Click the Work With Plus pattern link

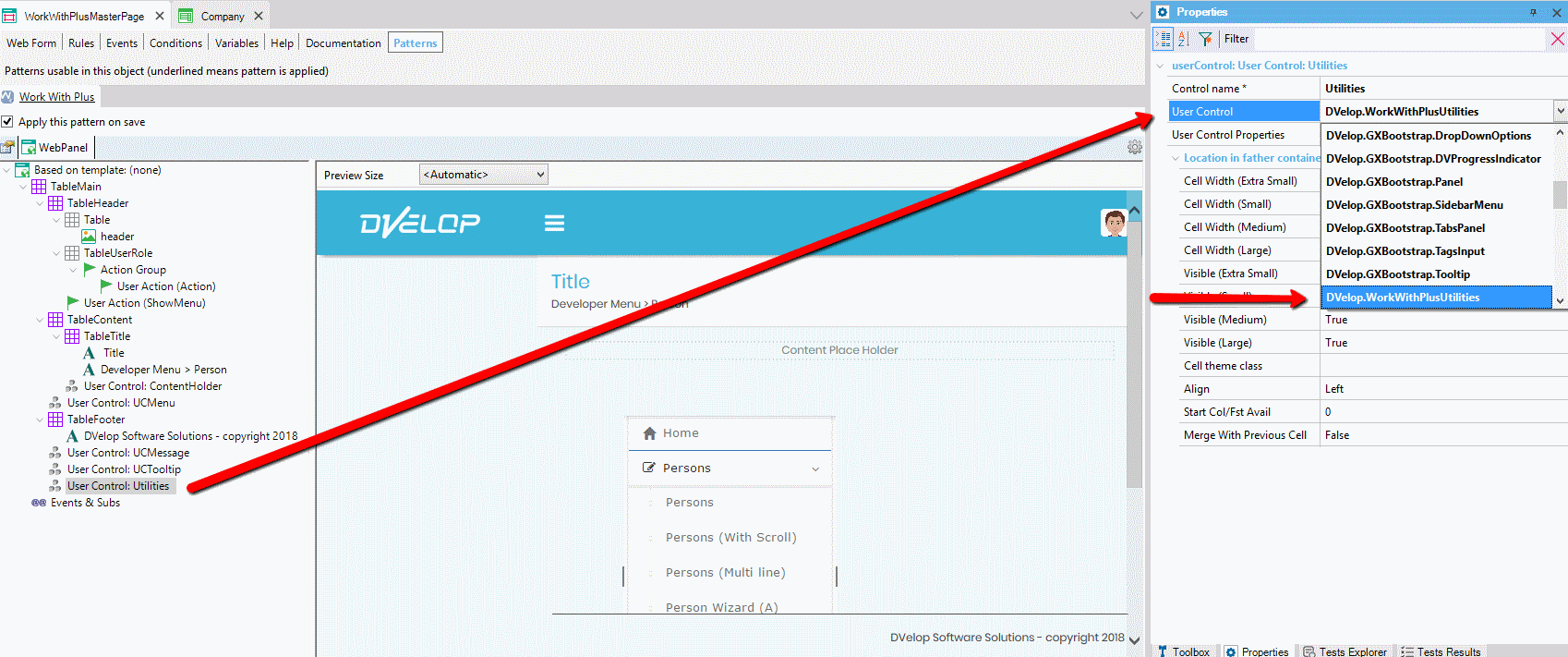(x=56, y=97)
